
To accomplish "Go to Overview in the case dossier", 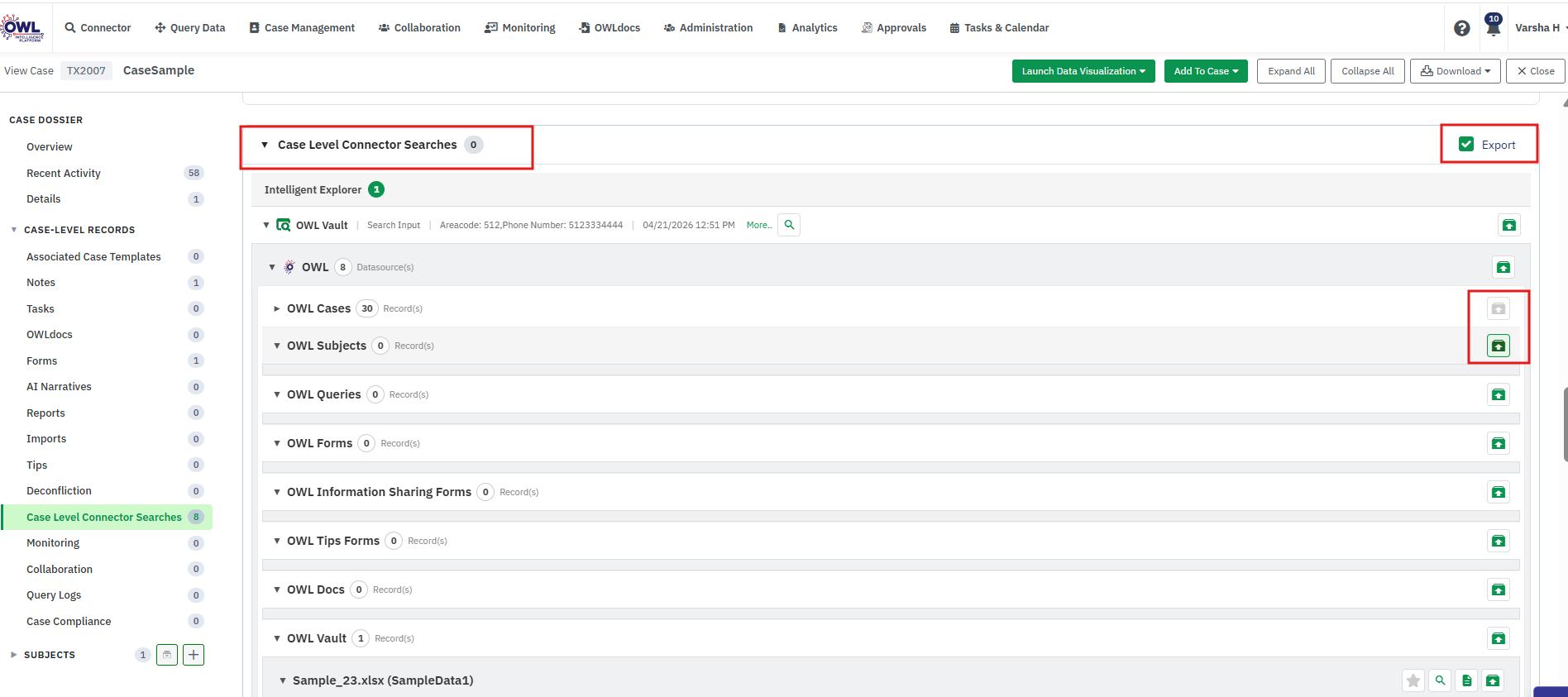I will click(x=50, y=146).
